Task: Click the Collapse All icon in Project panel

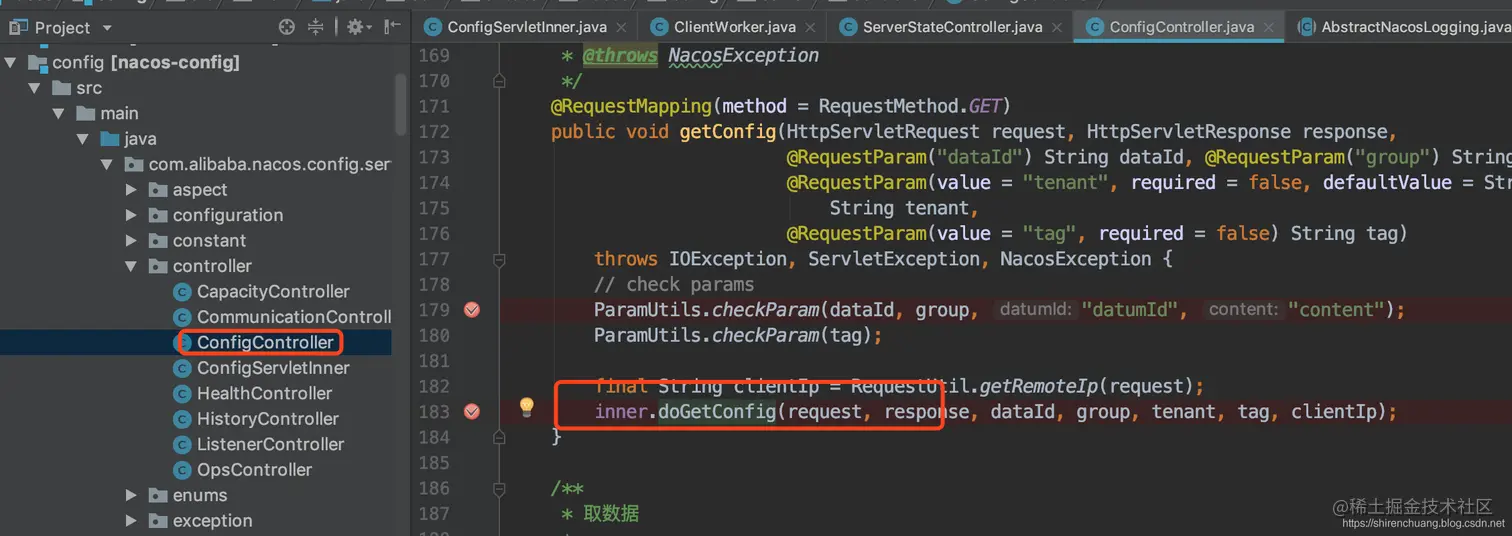Action: pyautogui.click(x=316, y=27)
